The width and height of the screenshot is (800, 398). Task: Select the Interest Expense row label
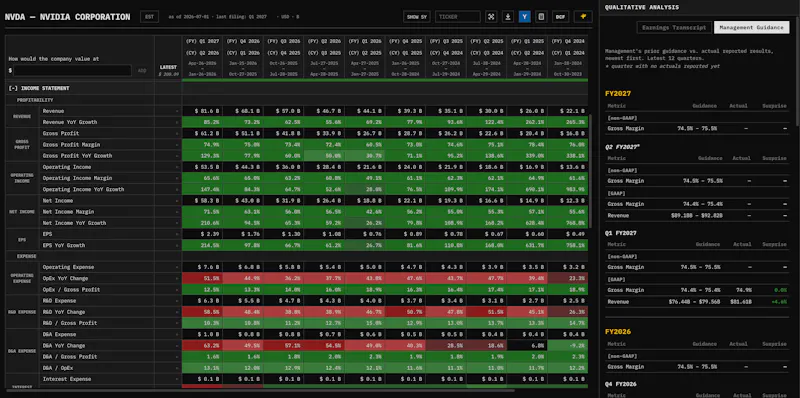click(x=67, y=379)
